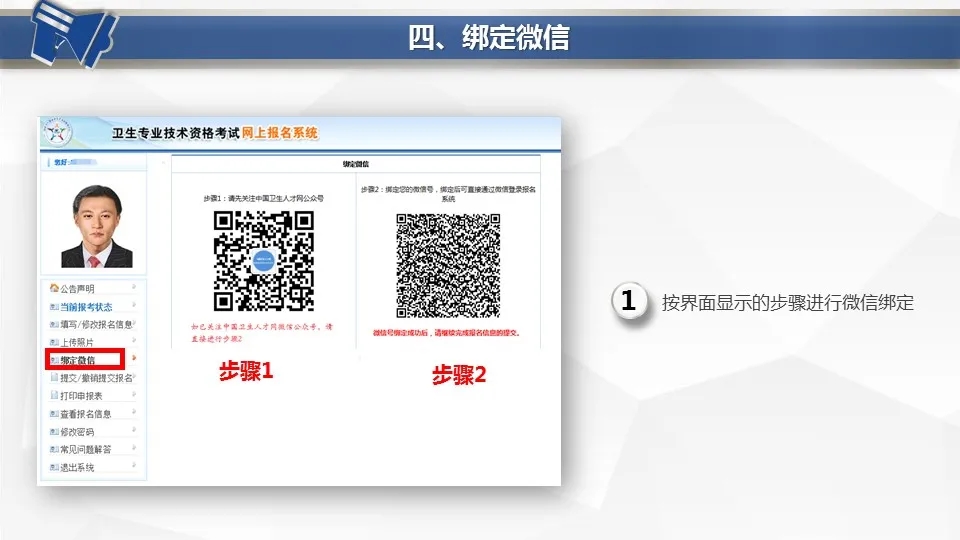
Task: Click the icon beside 退出系统
Action: [54, 467]
